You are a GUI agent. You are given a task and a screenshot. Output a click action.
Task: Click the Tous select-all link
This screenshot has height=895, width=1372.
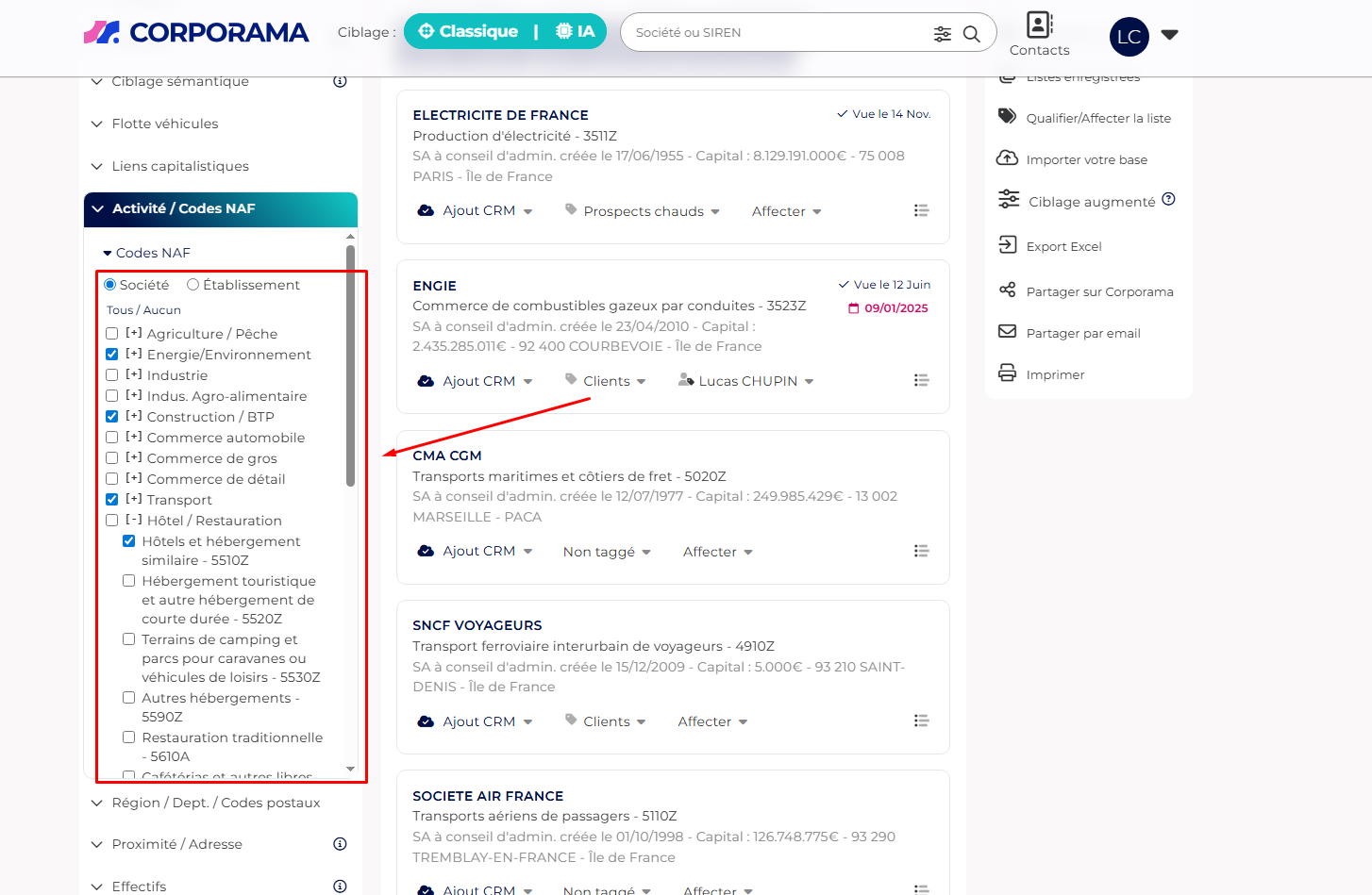tap(119, 310)
